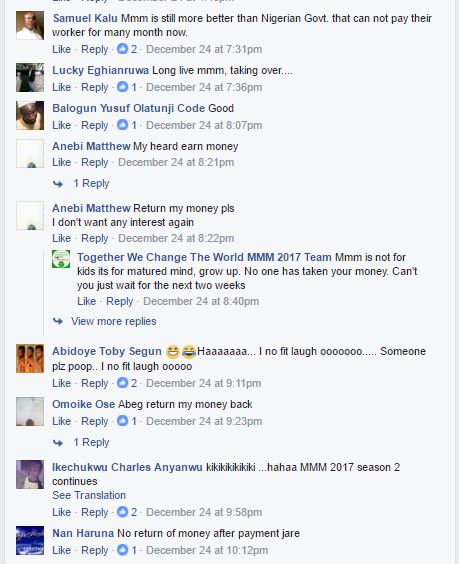Open MMM 2017 Team page avatar

coord(61,259)
